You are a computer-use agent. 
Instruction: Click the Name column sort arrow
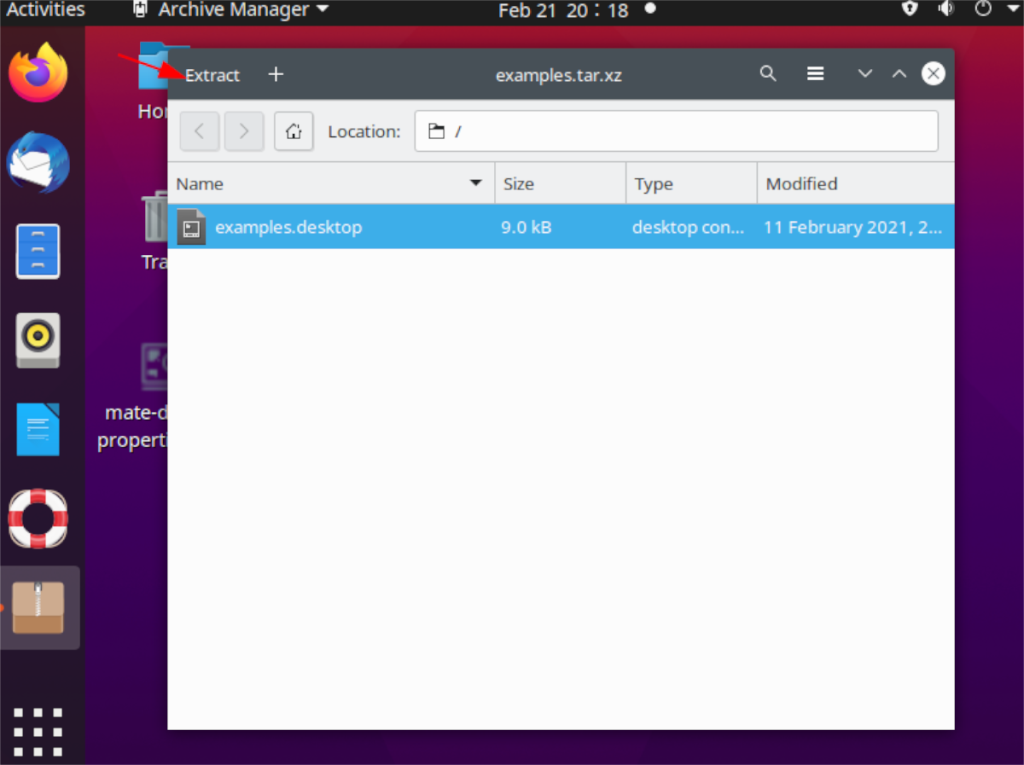click(x=475, y=183)
